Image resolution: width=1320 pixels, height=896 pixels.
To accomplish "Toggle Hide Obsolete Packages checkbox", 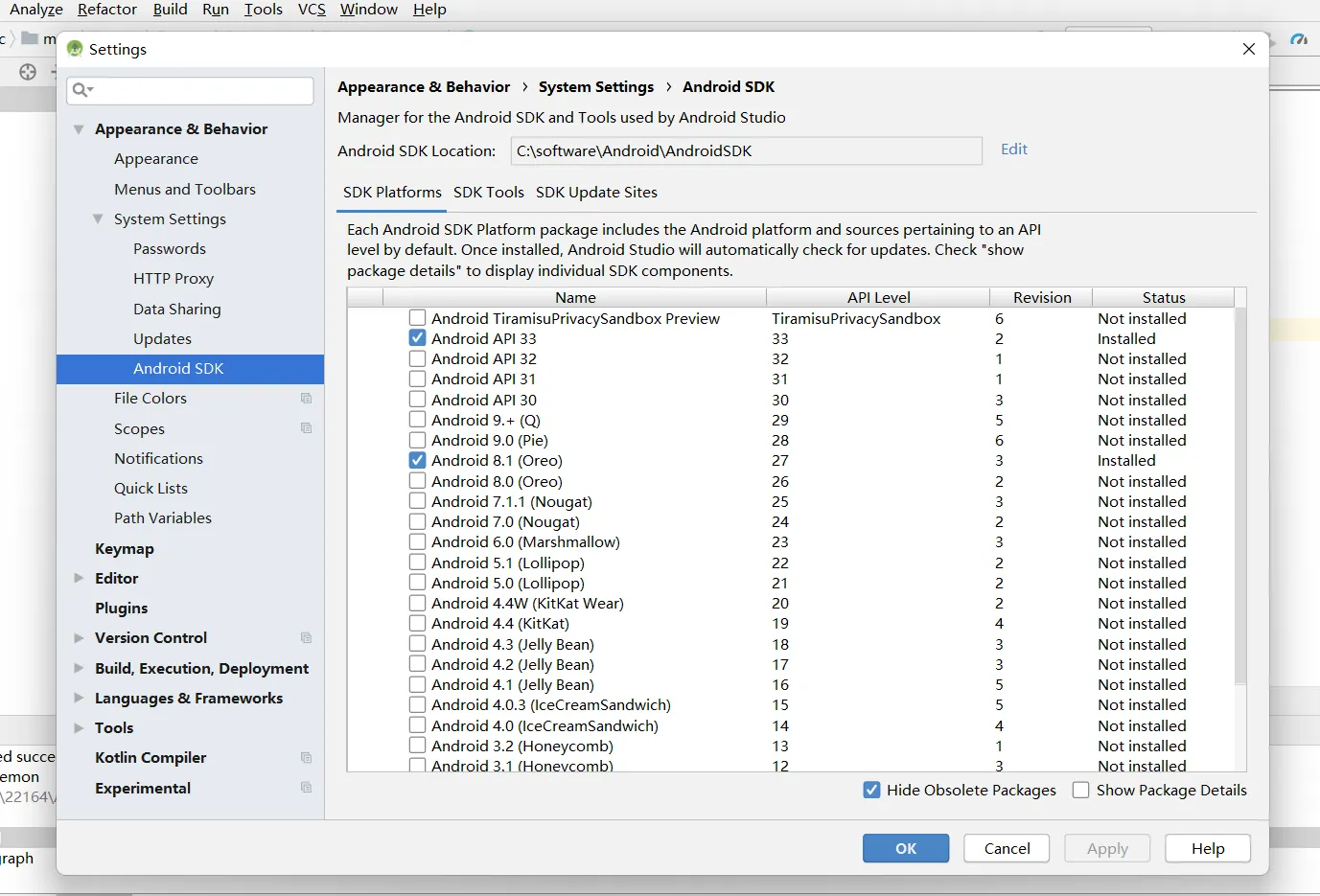I will coord(871,790).
